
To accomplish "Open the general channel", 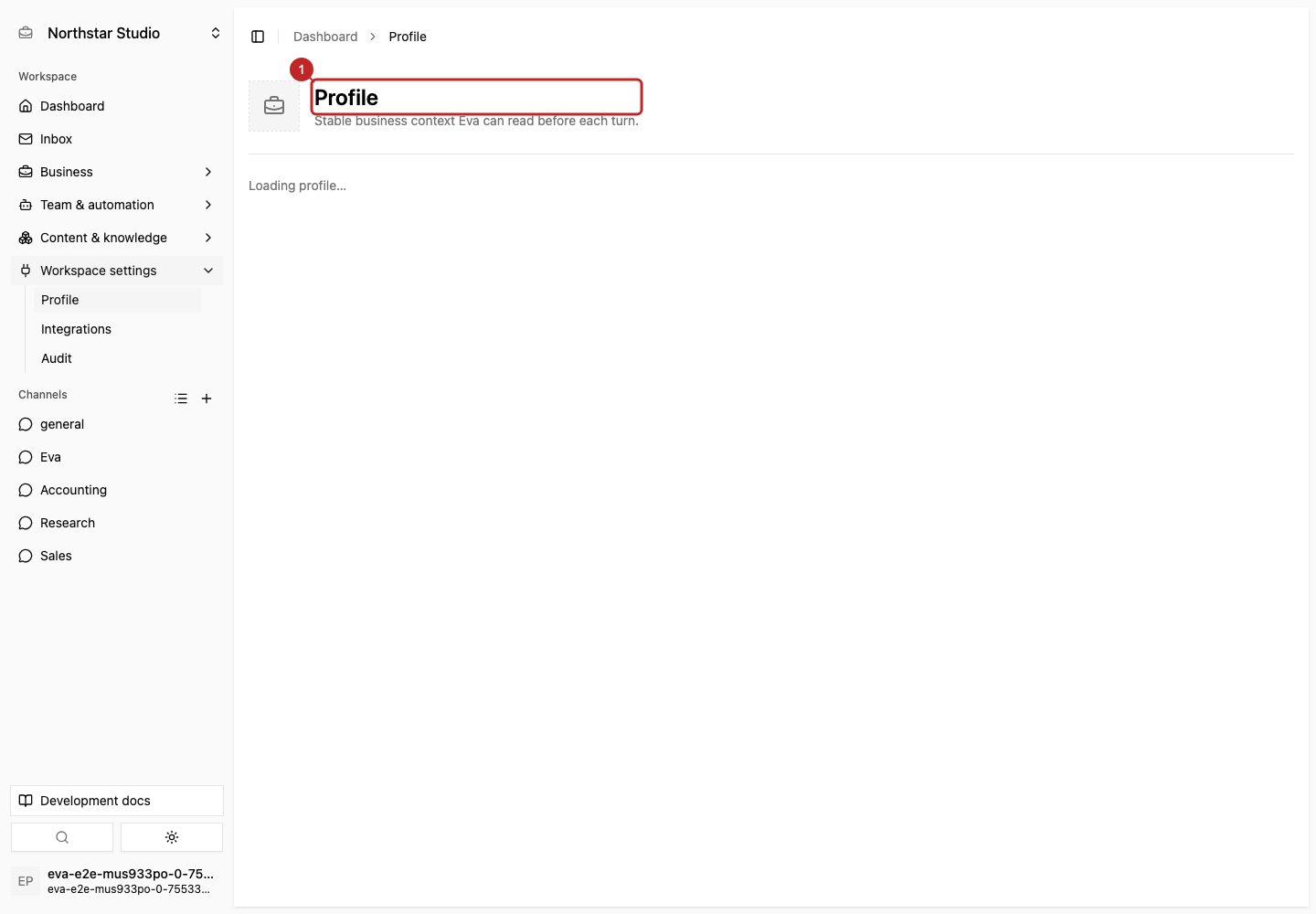I will click(117, 424).
